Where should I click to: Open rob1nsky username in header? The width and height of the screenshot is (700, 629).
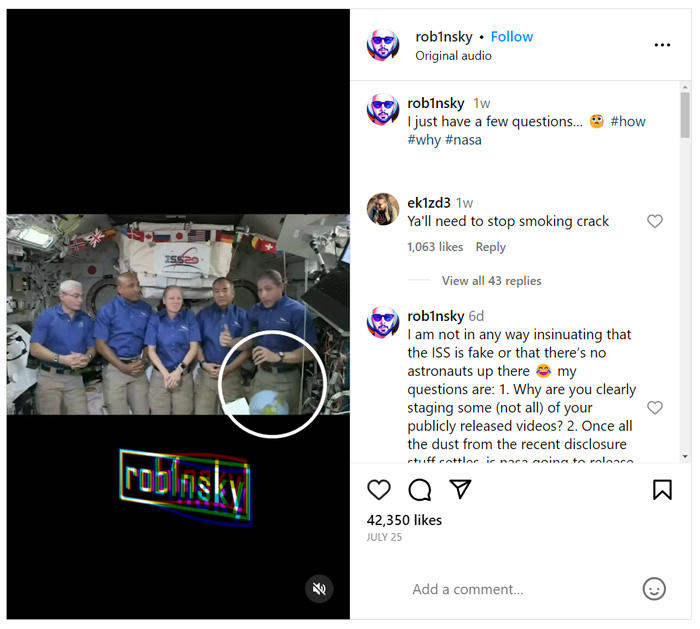click(444, 37)
